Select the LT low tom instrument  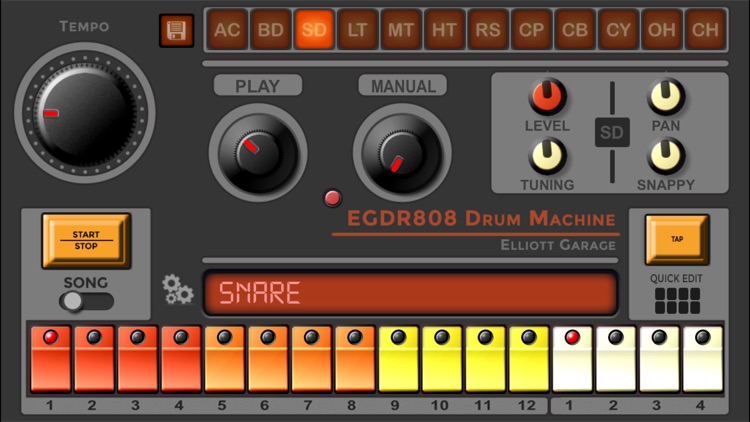pyautogui.click(x=357, y=30)
